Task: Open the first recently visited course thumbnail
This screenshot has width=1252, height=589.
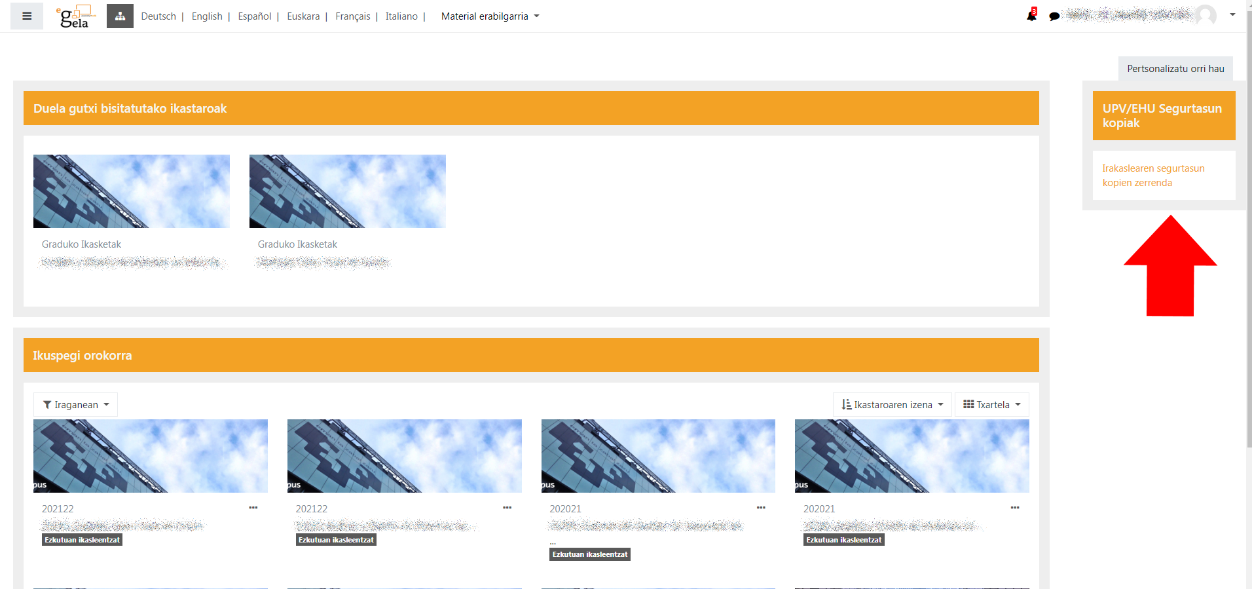Action: (131, 191)
